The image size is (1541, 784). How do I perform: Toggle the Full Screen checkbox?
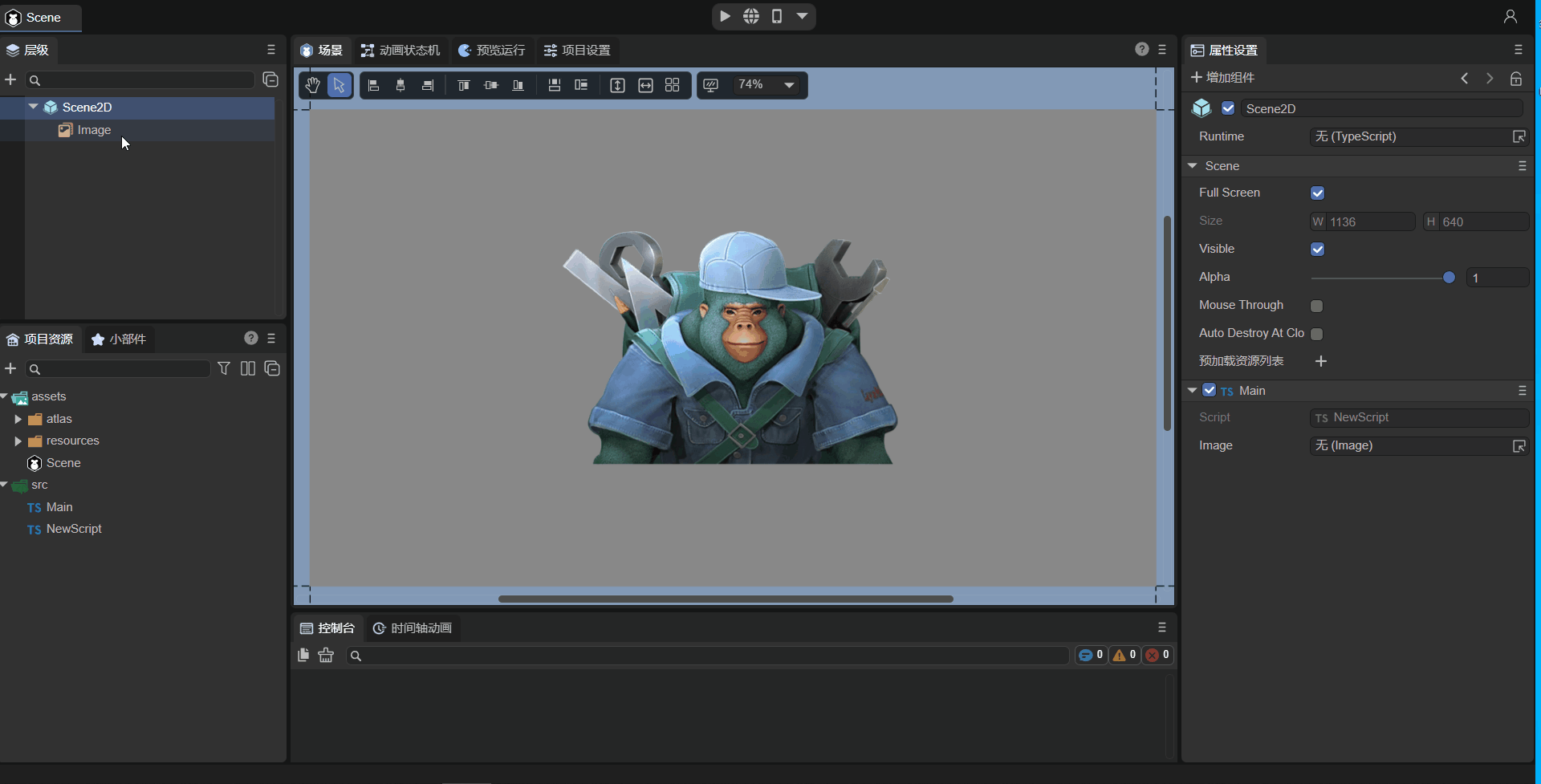pos(1317,193)
